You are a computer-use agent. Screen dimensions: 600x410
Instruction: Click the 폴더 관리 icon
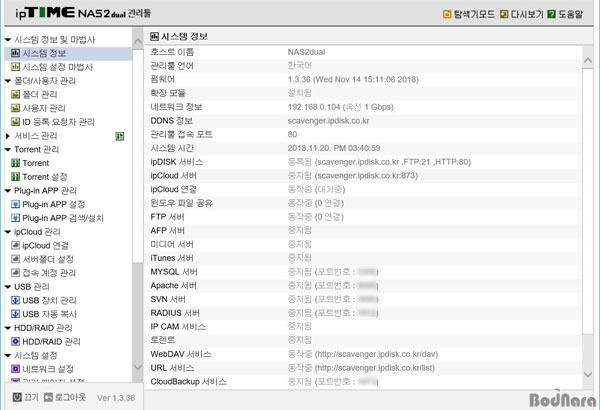pos(15,95)
